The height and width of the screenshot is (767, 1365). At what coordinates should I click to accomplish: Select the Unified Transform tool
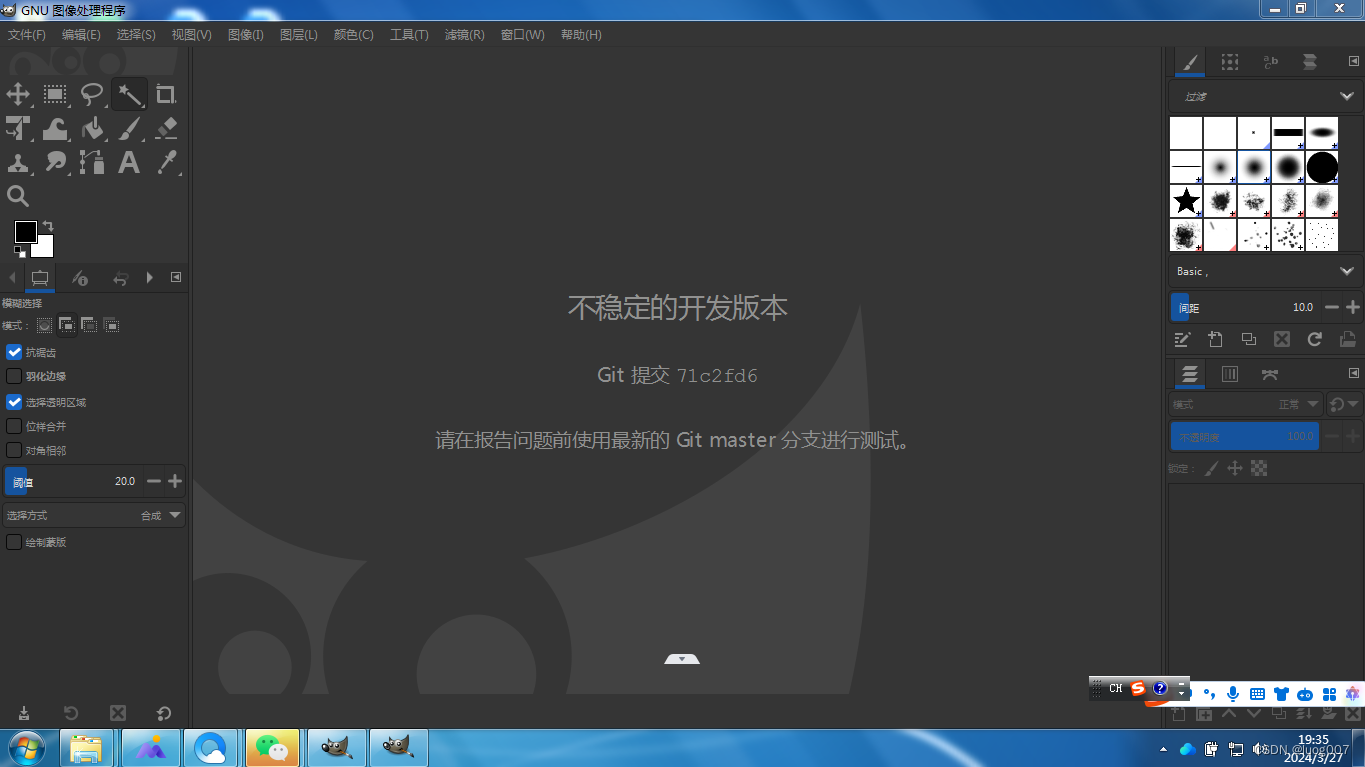point(18,128)
